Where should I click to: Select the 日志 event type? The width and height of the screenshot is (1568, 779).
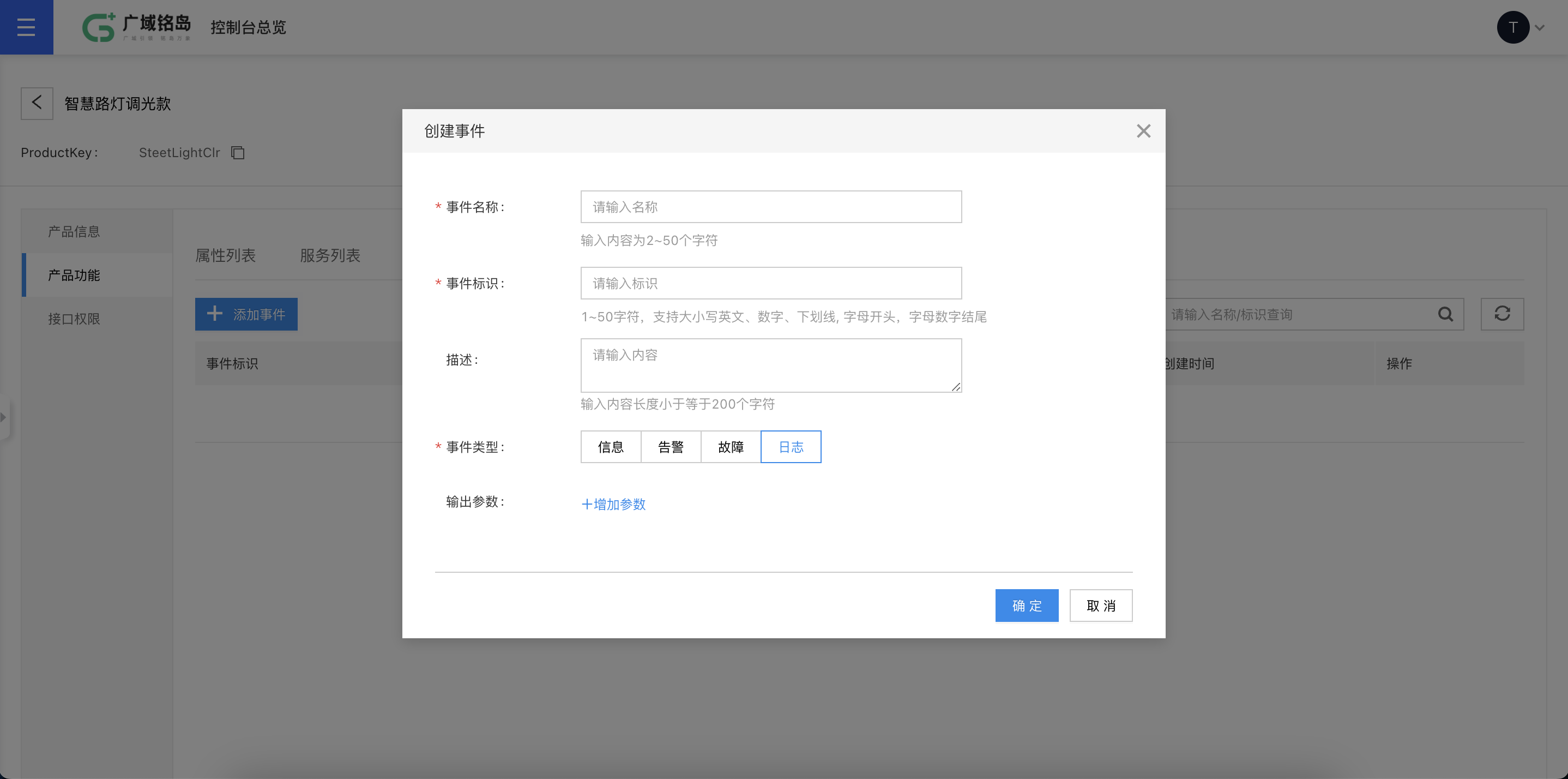(x=791, y=446)
